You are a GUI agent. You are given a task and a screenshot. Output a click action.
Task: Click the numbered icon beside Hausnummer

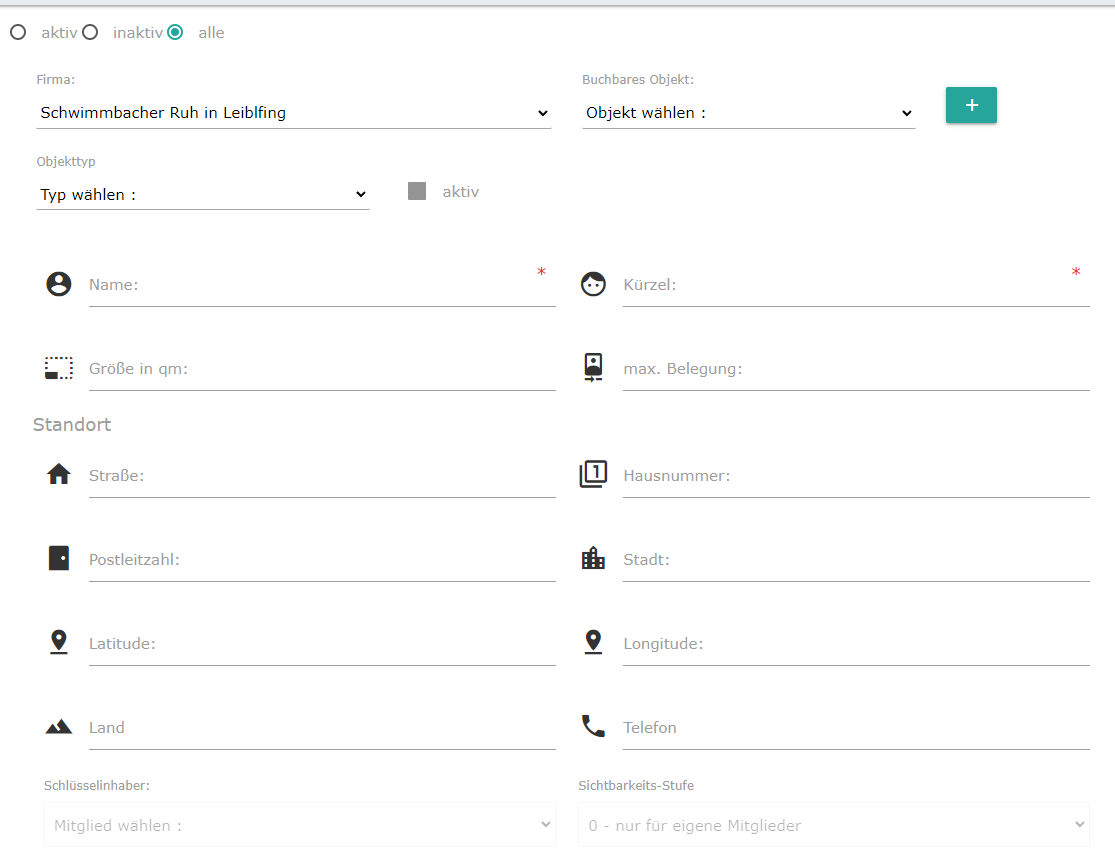(x=593, y=475)
